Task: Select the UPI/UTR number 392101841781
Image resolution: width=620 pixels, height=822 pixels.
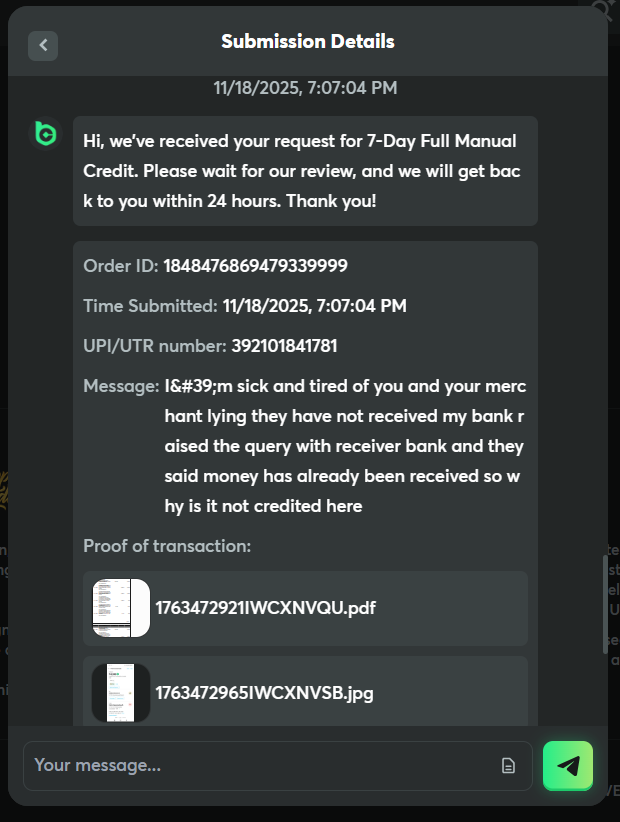Action: click(x=284, y=346)
